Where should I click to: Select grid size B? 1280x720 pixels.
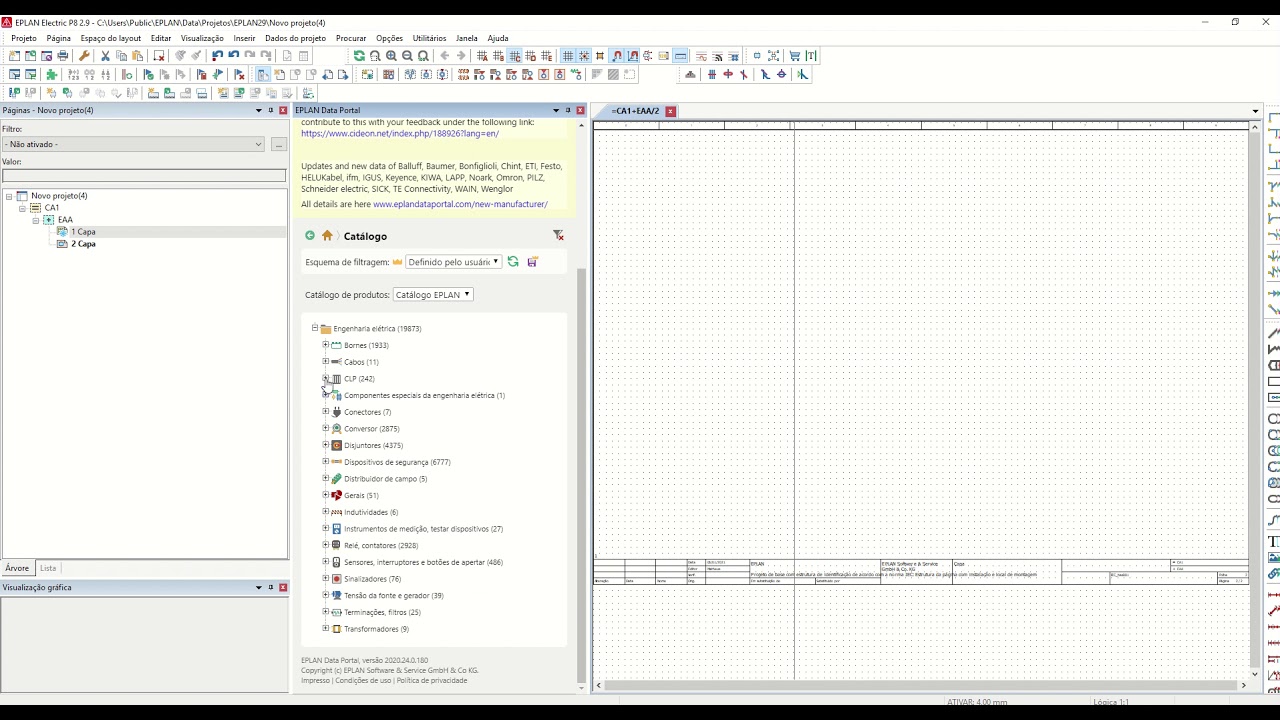click(x=498, y=56)
